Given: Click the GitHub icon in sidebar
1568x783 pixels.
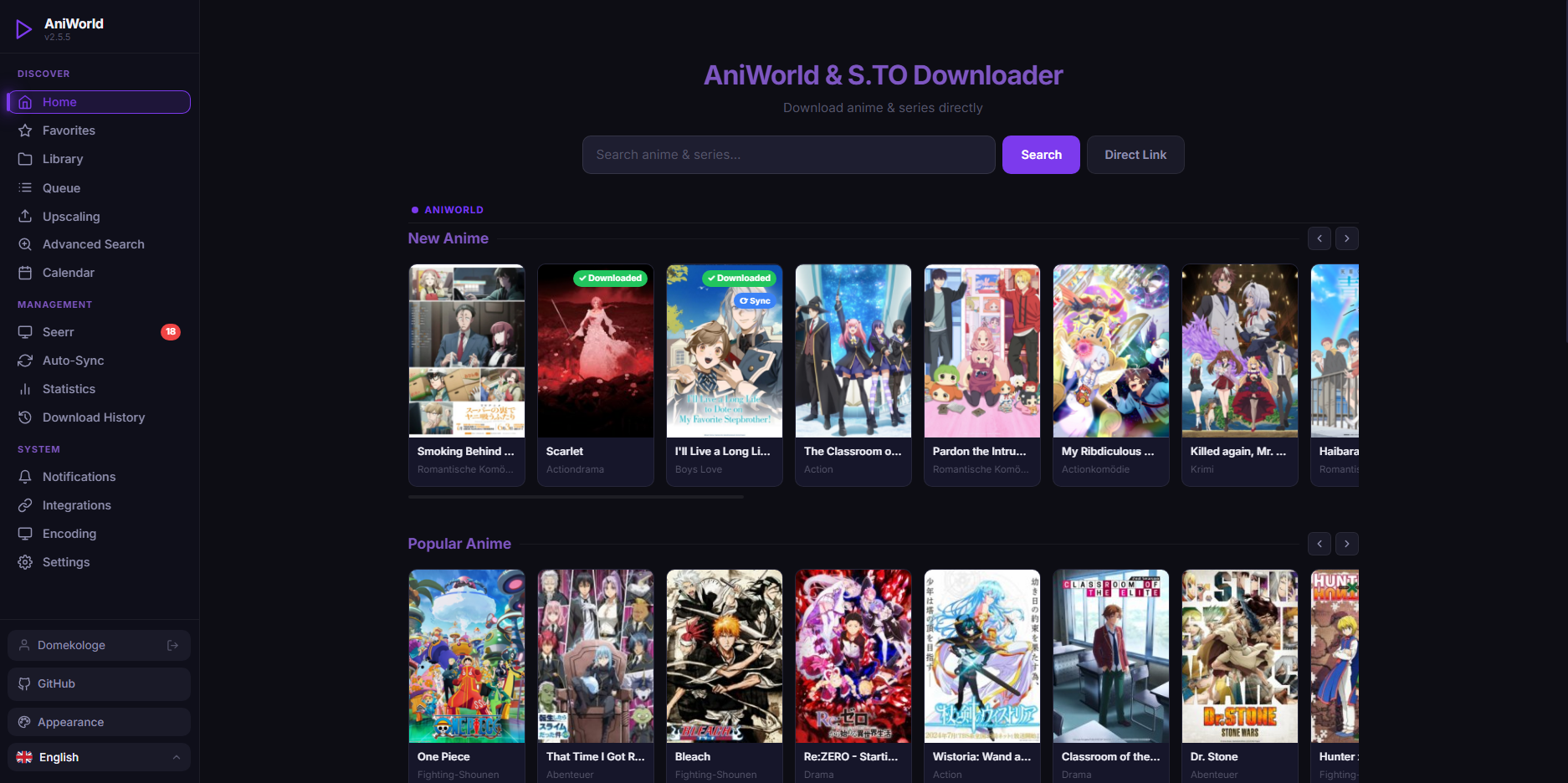Looking at the screenshot, I should point(24,683).
